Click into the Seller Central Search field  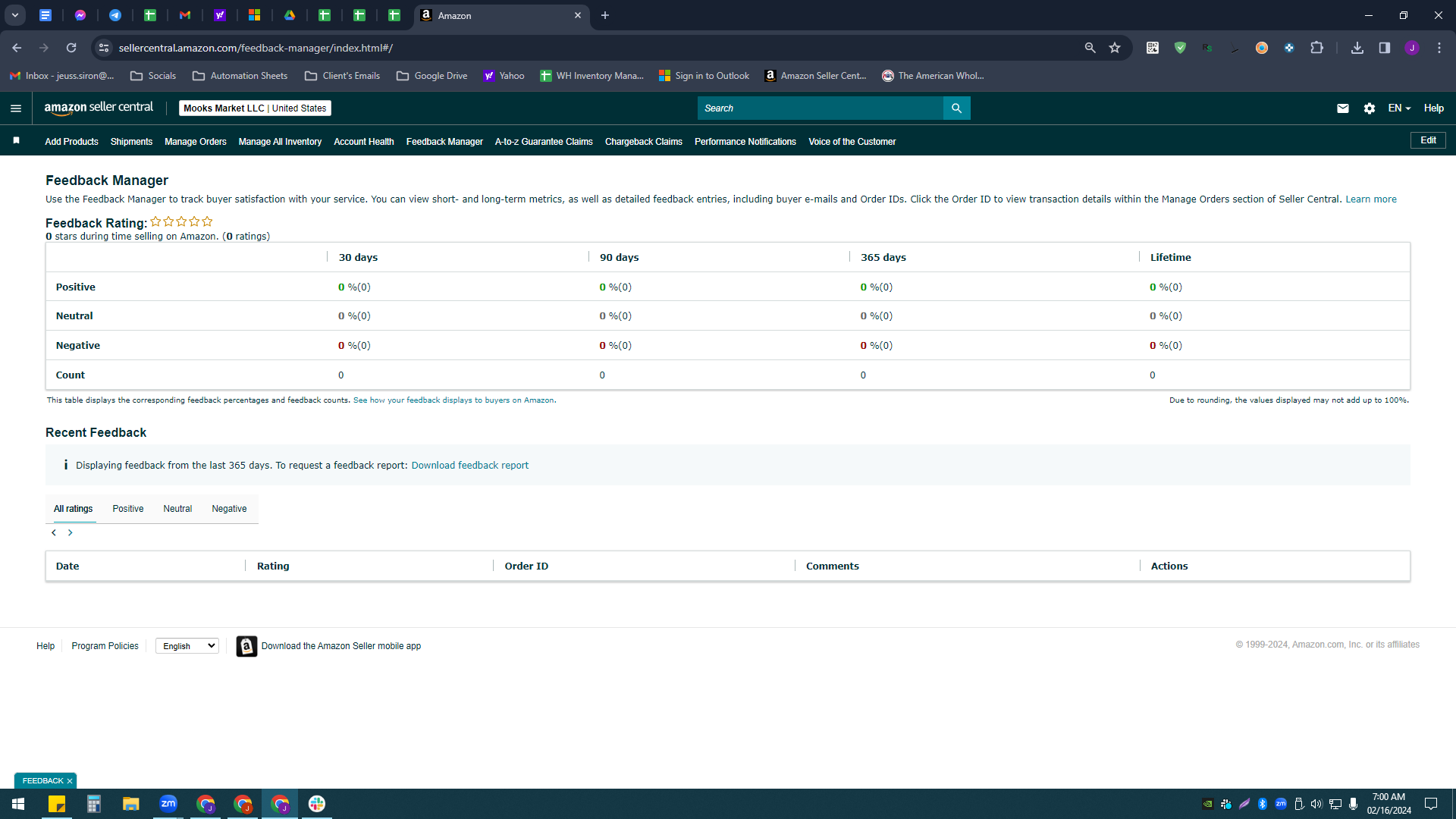tap(820, 108)
